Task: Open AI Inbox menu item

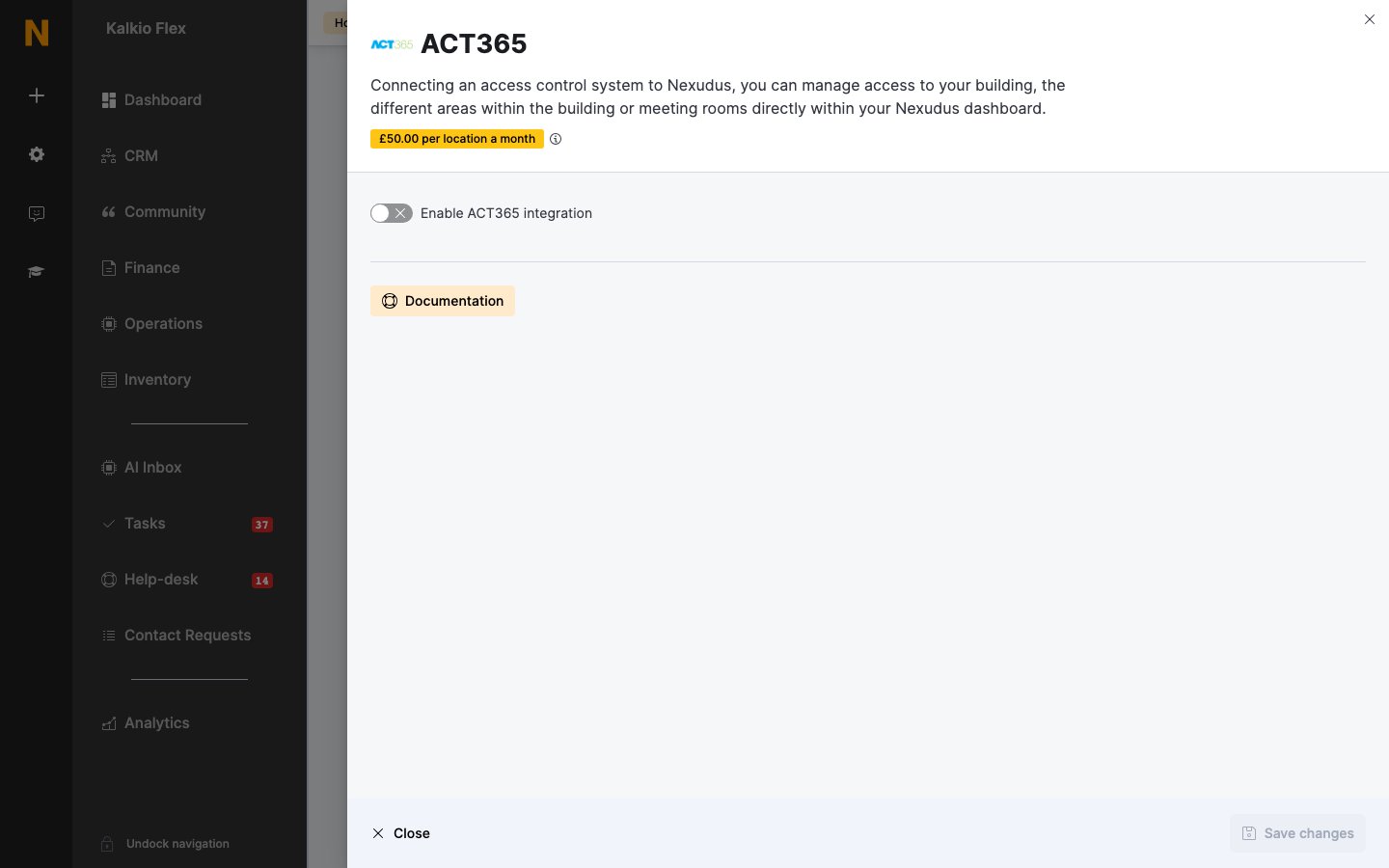Action: pyautogui.click(x=142, y=468)
